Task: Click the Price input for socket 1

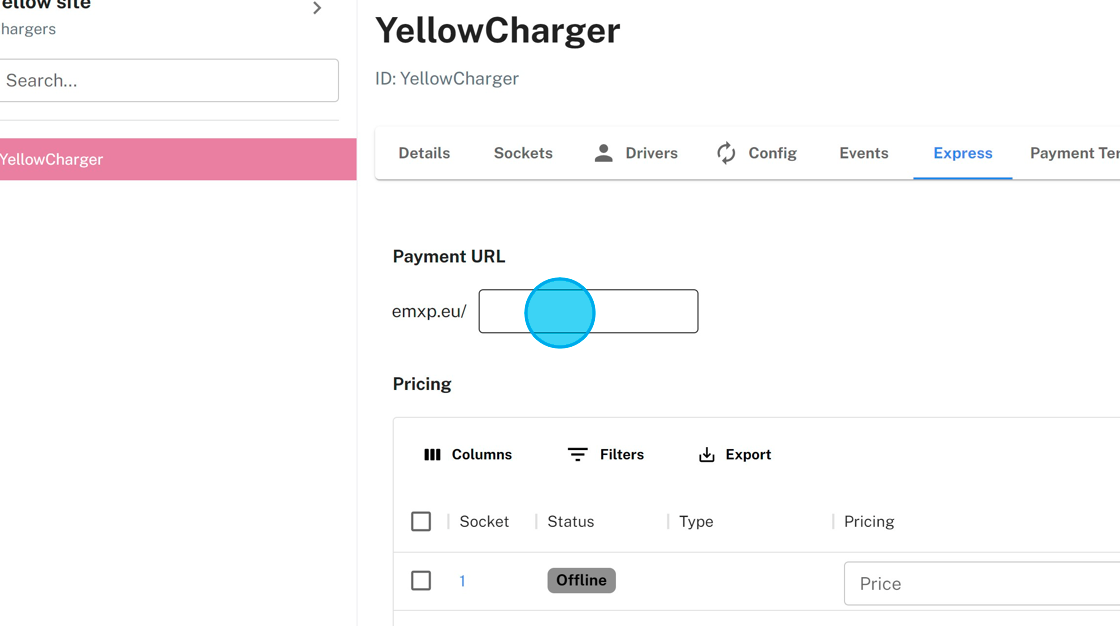Action: tap(980, 583)
